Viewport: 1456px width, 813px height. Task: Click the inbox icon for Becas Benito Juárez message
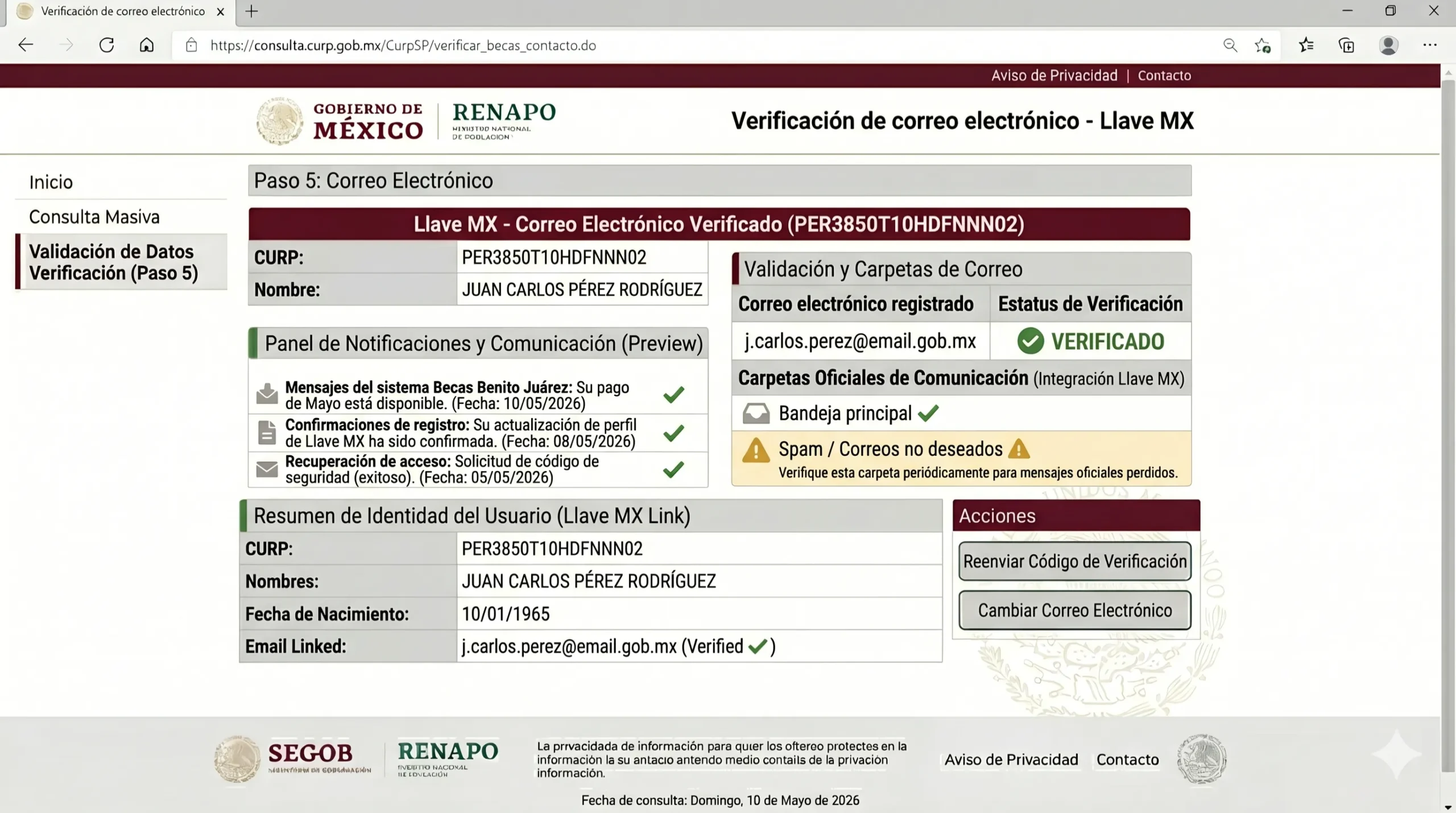pyautogui.click(x=267, y=394)
